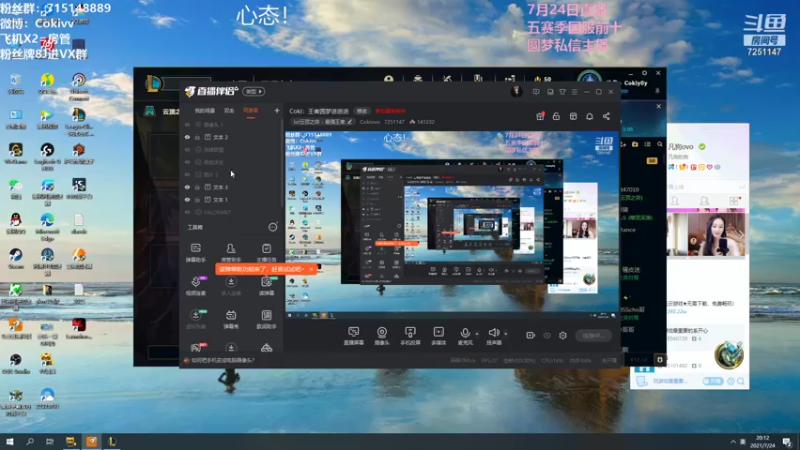
Task: Select the highlighted orange scene tab
Action: click(251, 111)
